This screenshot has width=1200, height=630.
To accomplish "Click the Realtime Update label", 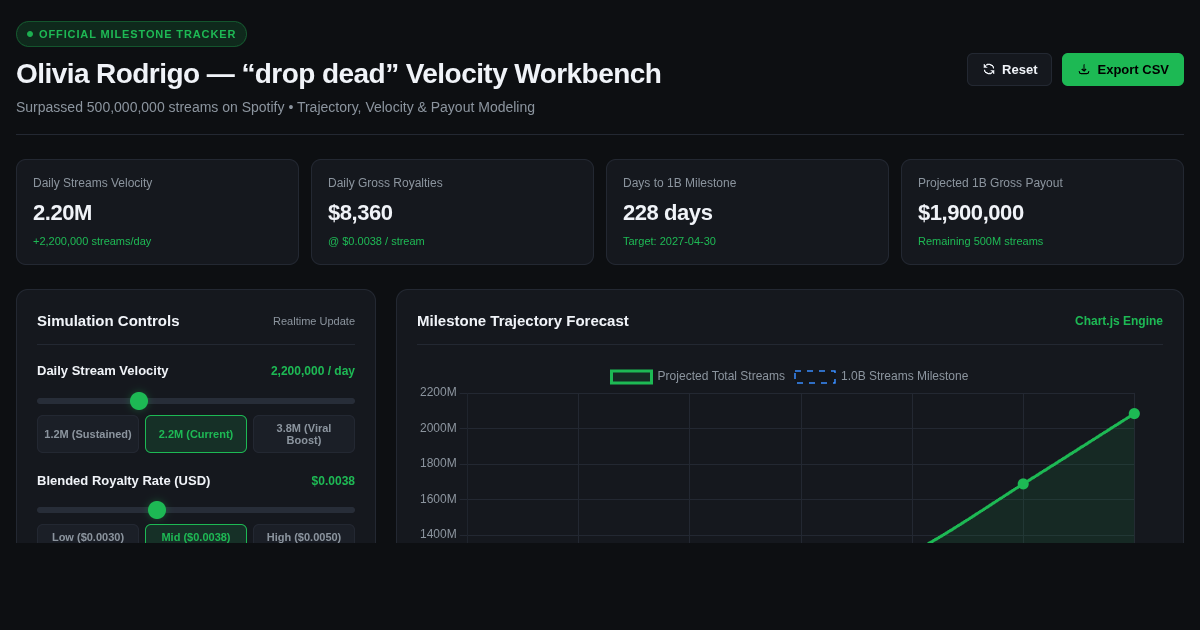I will (x=314, y=321).
